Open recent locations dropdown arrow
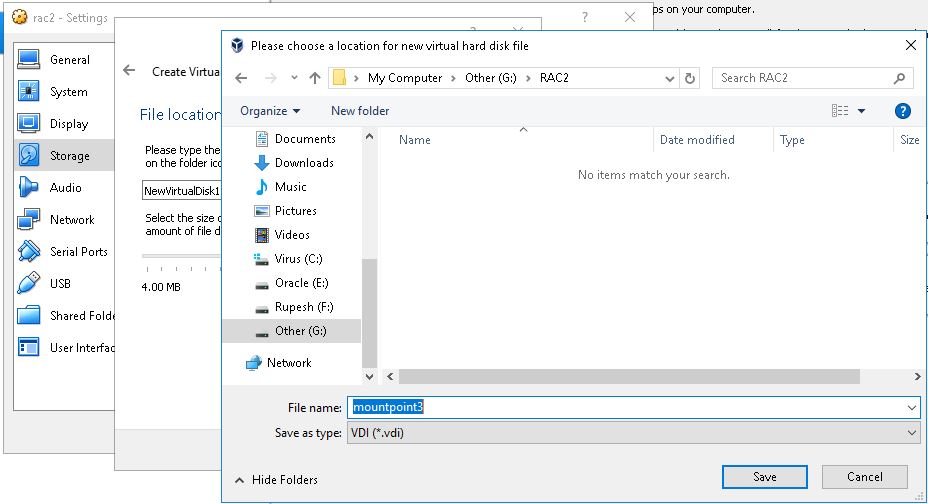 (294, 78)
